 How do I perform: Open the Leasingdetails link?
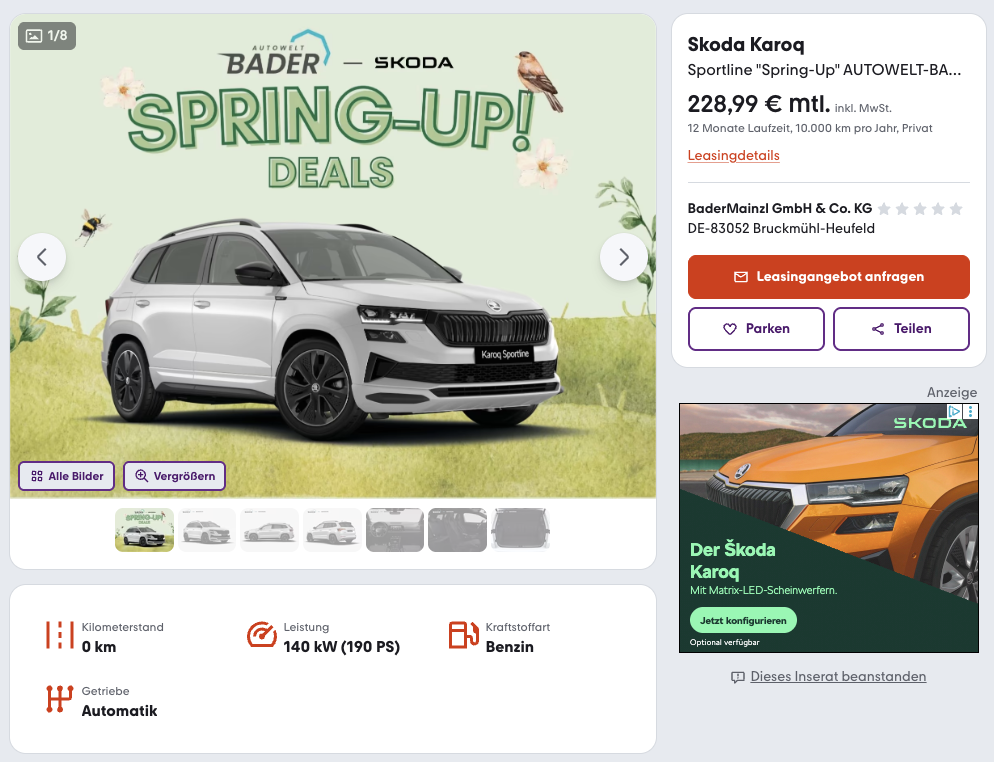point(733,156)
